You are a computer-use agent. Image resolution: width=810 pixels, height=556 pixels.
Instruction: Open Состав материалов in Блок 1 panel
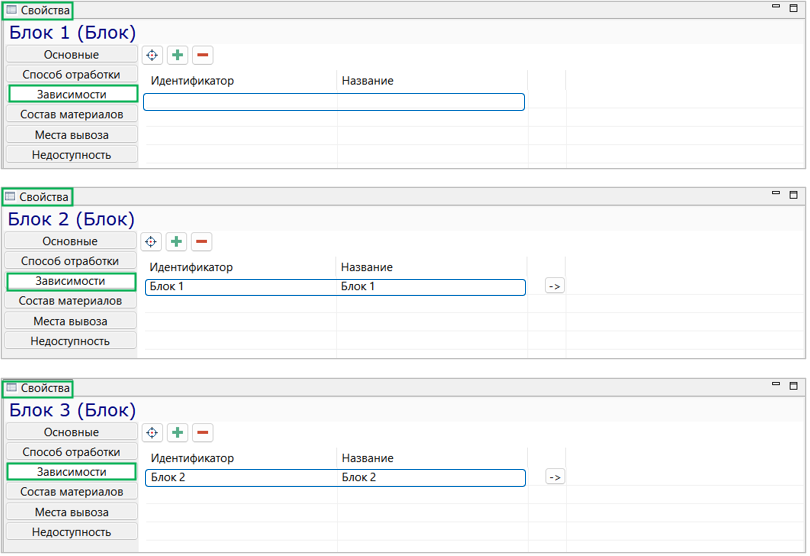(x=72, y=114)
